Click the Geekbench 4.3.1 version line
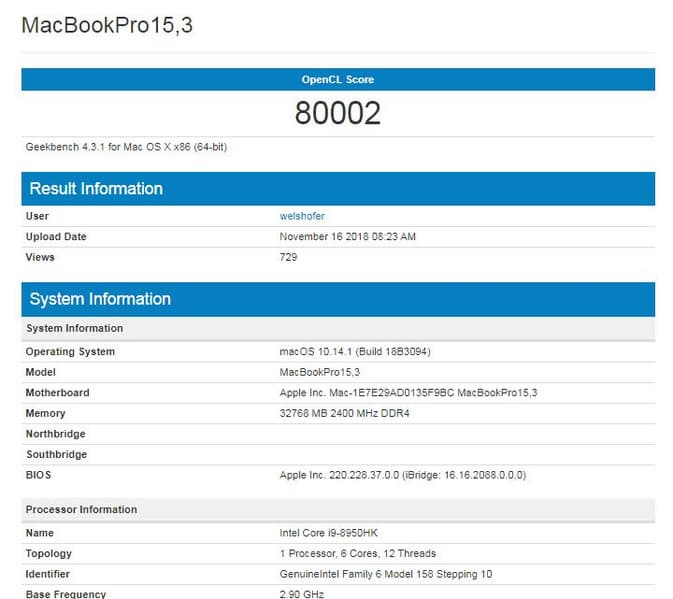Screen dimensions: 673x599 (x=126, y=147)
